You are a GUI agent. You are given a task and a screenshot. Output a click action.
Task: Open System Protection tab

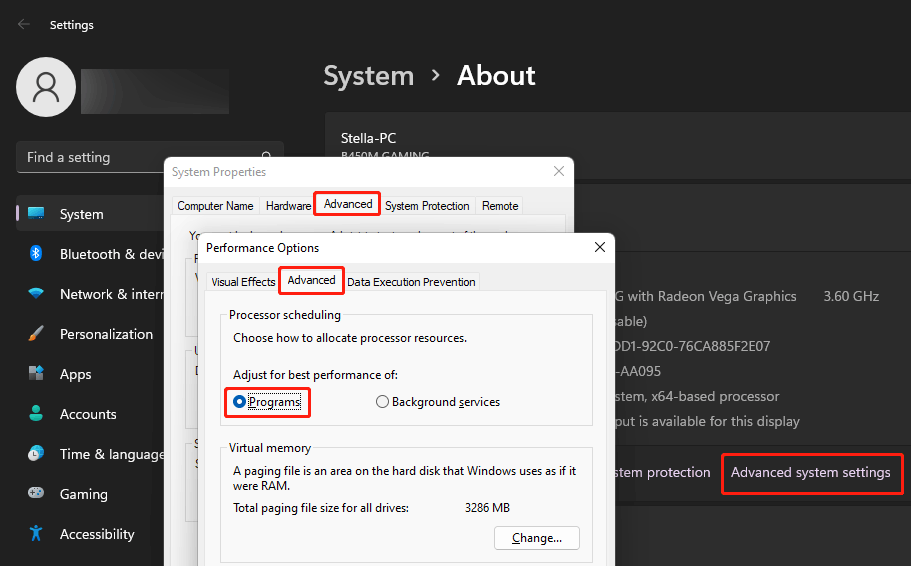427,206
